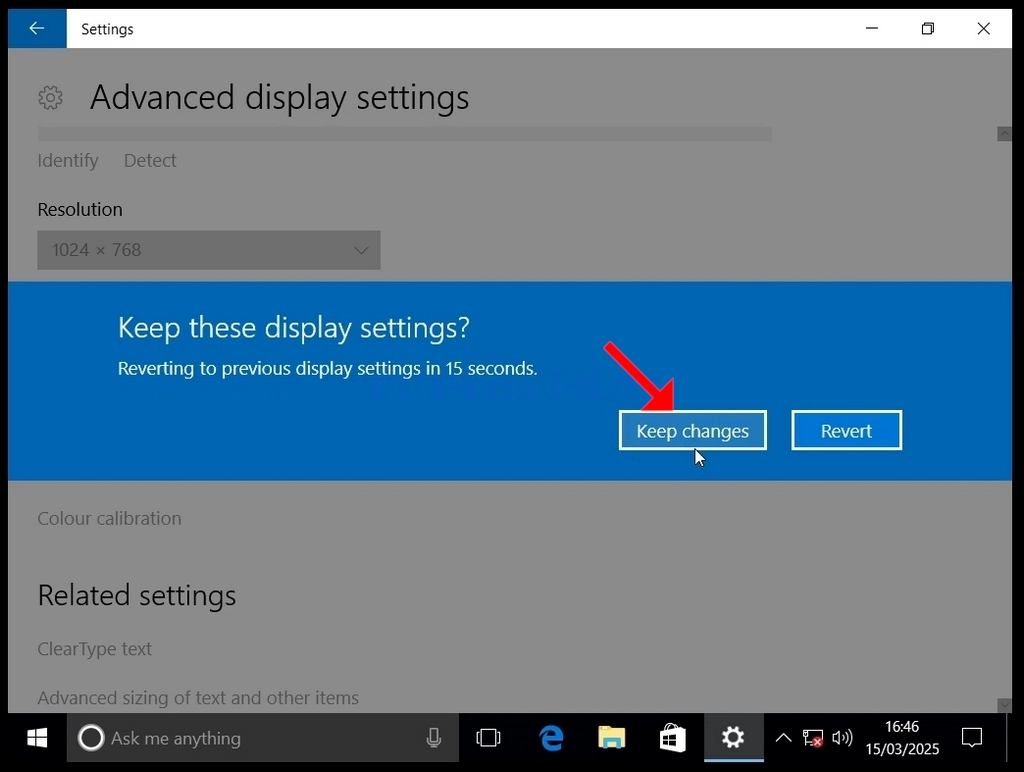This screenshot has width=1024, height=772.
Task: Click the Detect link
Action: pos(150,160)
